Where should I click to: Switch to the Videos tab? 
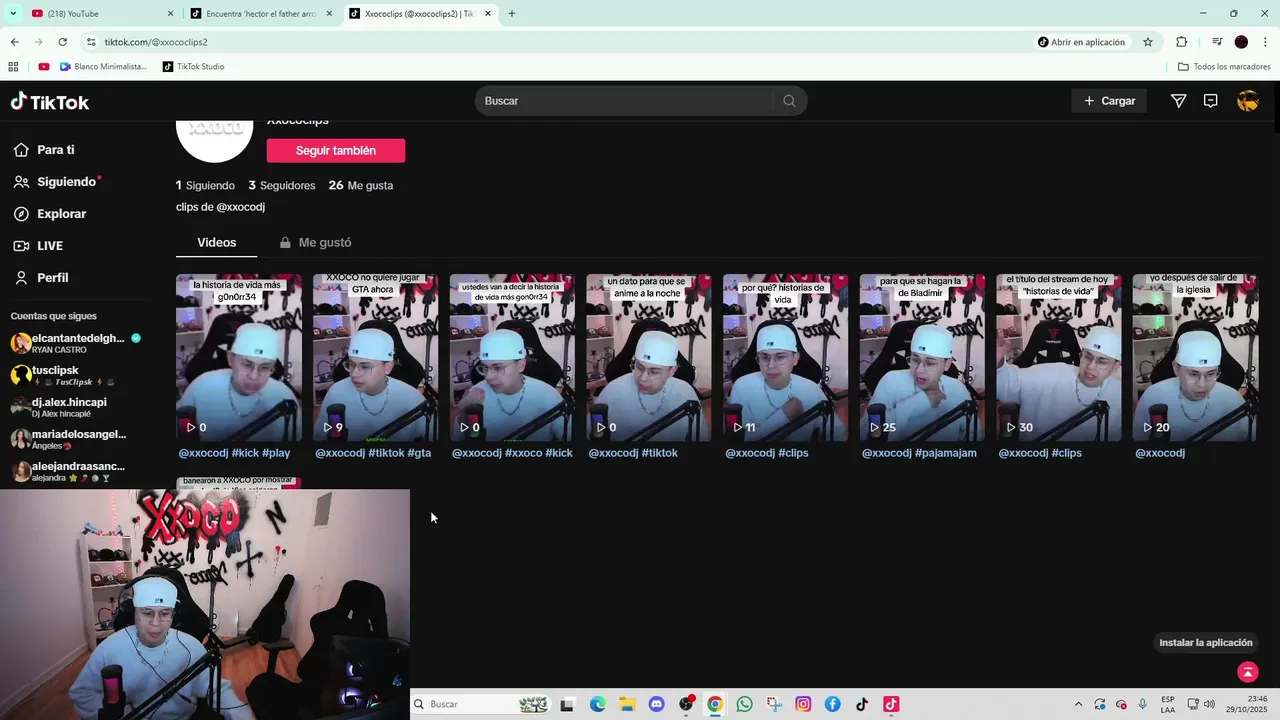pyautogui.click(x=217, y=243)
